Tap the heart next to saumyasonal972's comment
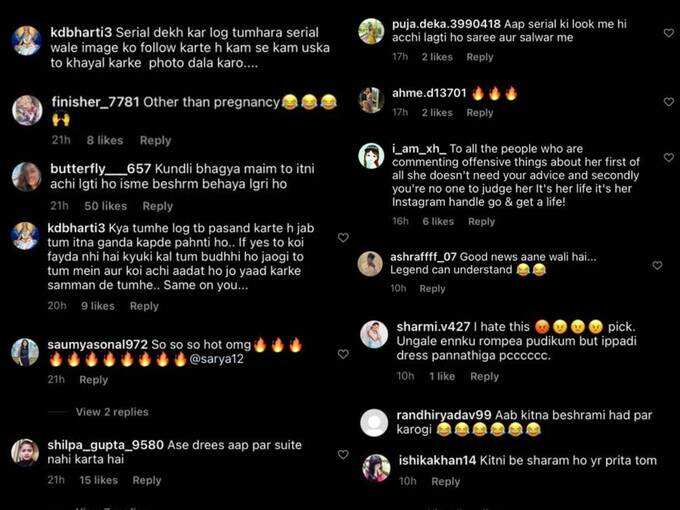This screenshot has height=510, width=680. (343, 354)
